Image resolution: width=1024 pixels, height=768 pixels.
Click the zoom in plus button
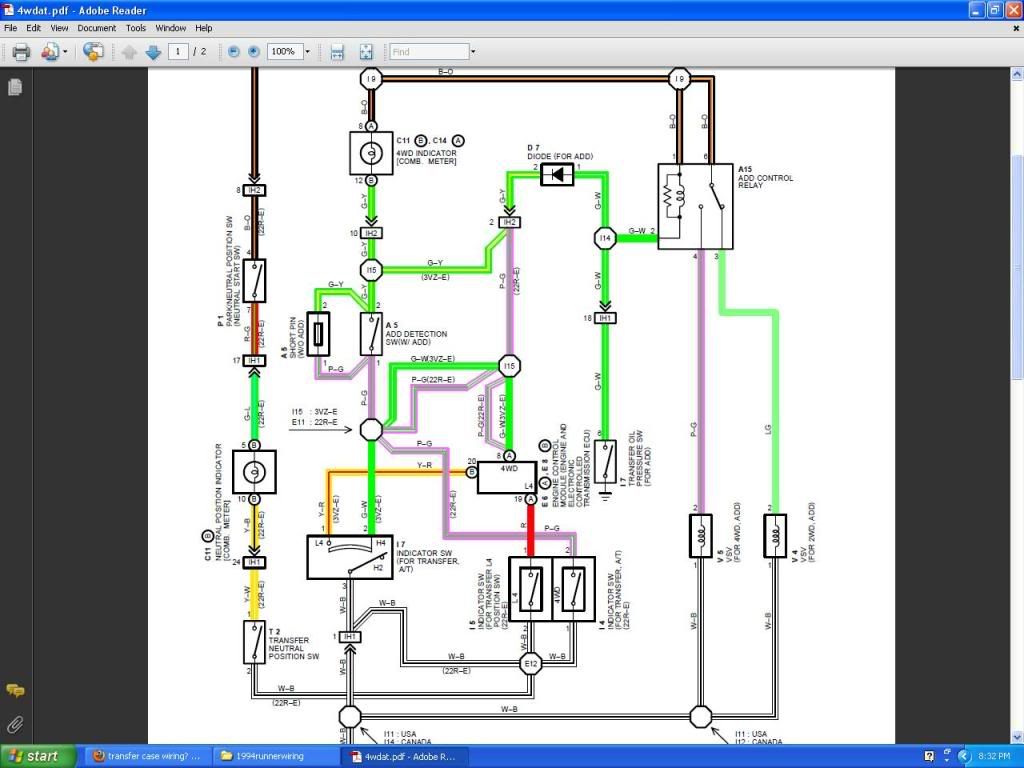(253, 51)
